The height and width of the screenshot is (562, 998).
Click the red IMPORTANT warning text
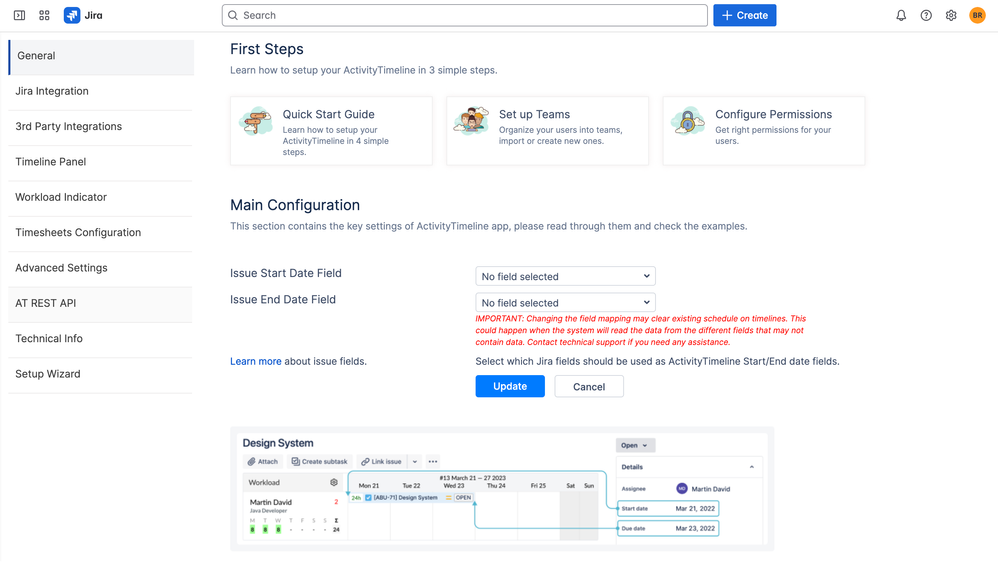coord(641,330)
